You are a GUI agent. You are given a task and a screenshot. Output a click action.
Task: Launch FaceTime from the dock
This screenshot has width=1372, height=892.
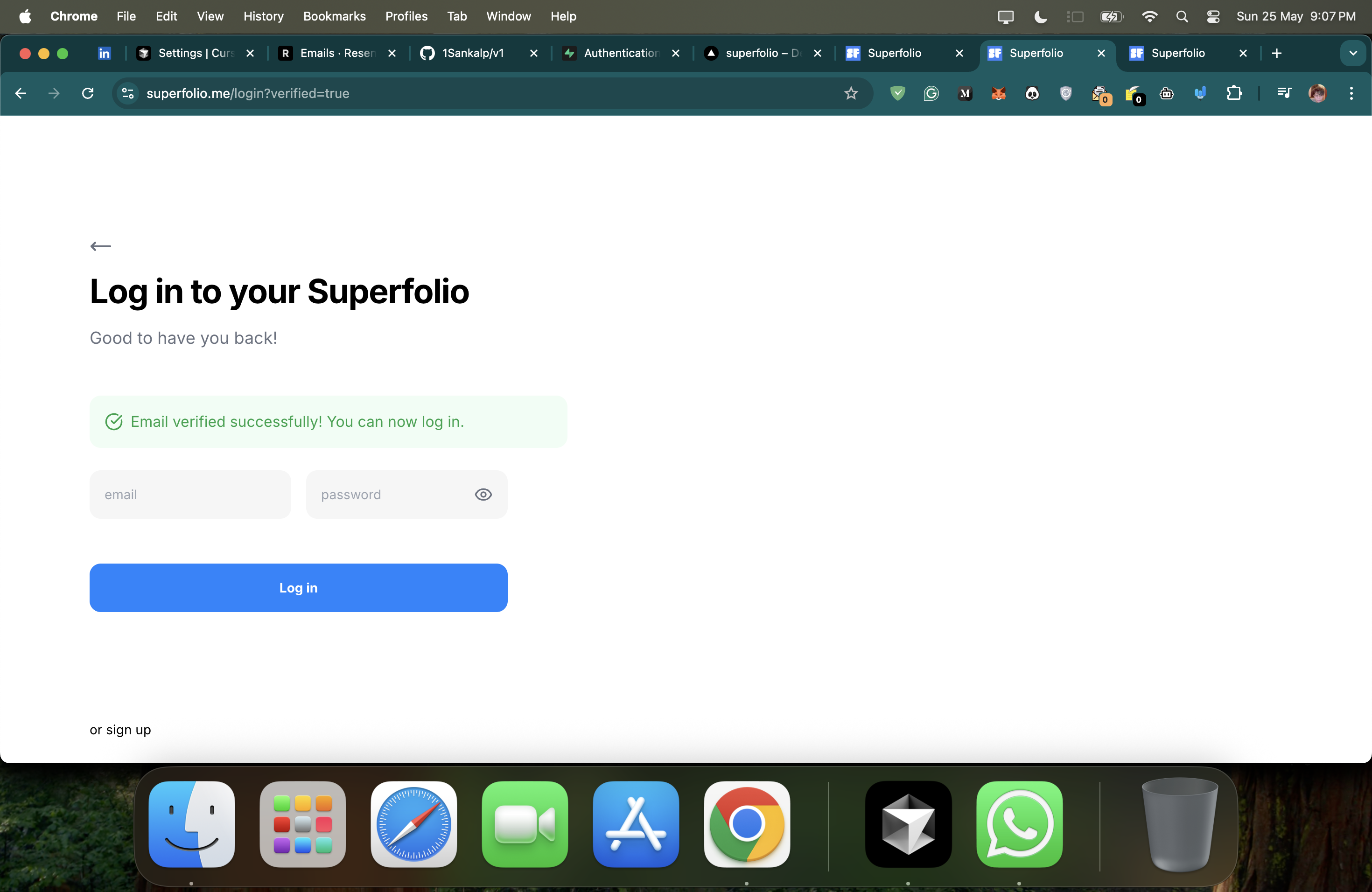click(x=525, y=824)
